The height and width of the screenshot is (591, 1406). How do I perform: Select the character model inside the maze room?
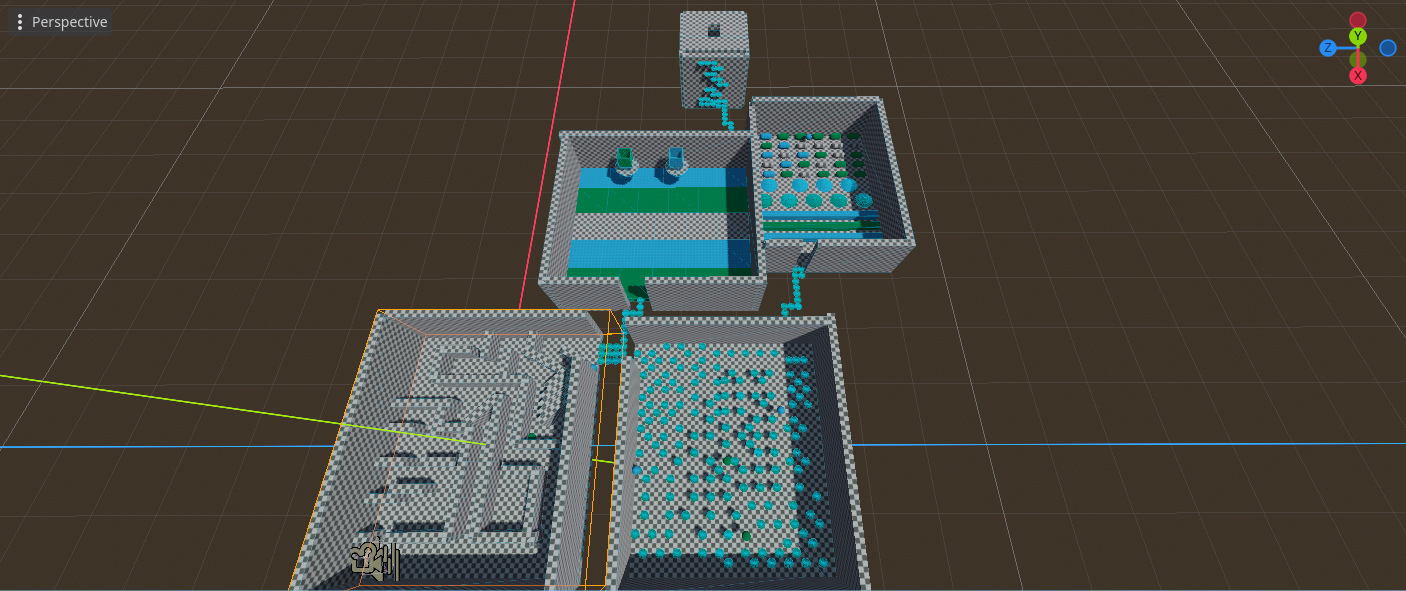coord(376,561)
